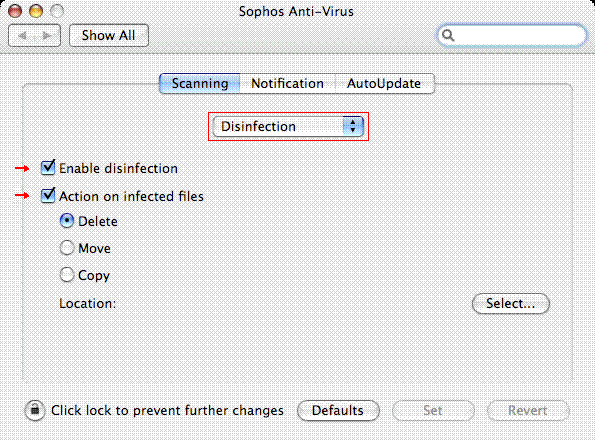This screenshot has height=440, width=595.
Task: Choose the Copy radio option
Action: 67,275
